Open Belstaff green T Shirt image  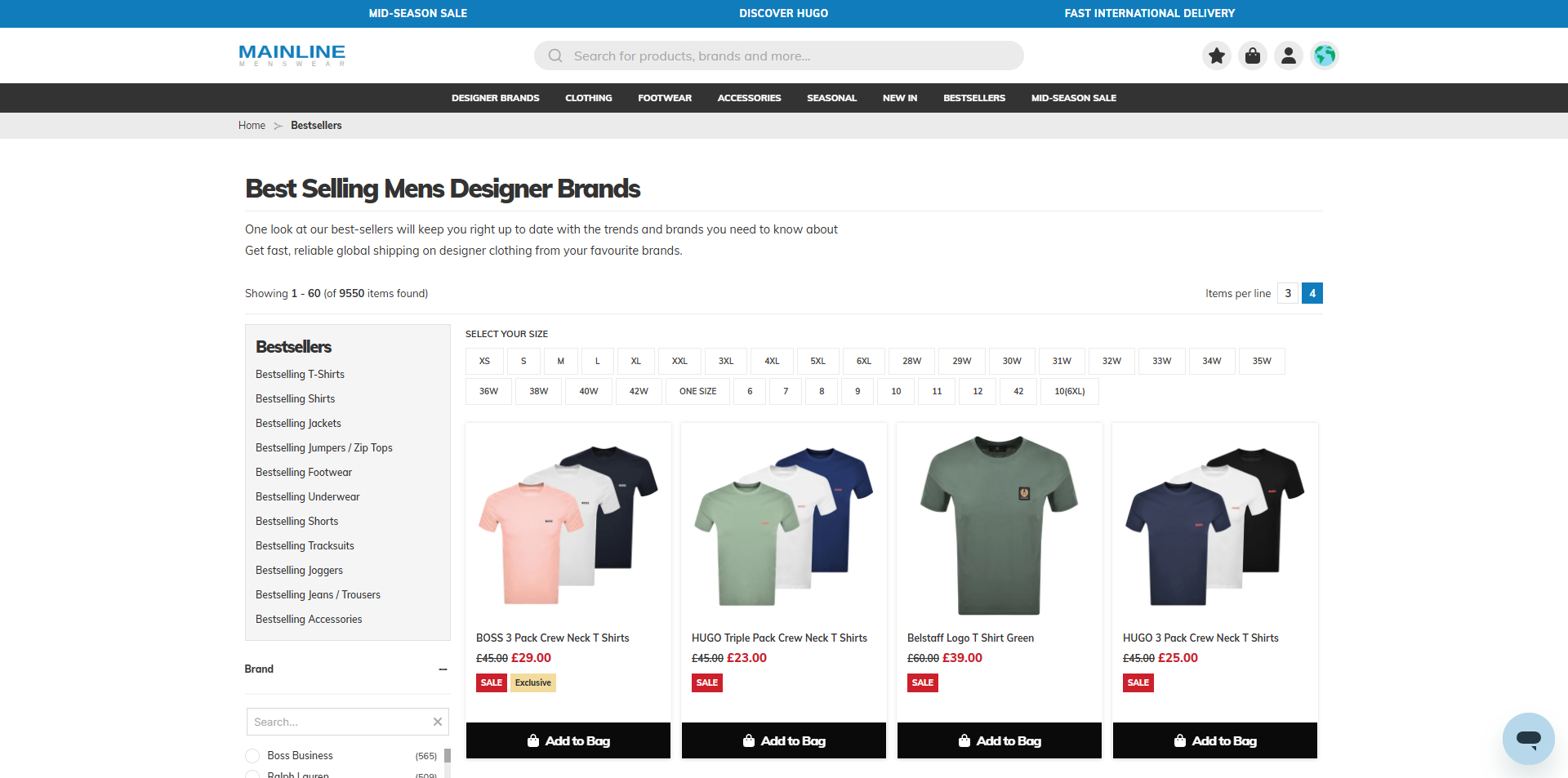(1000, 526)
